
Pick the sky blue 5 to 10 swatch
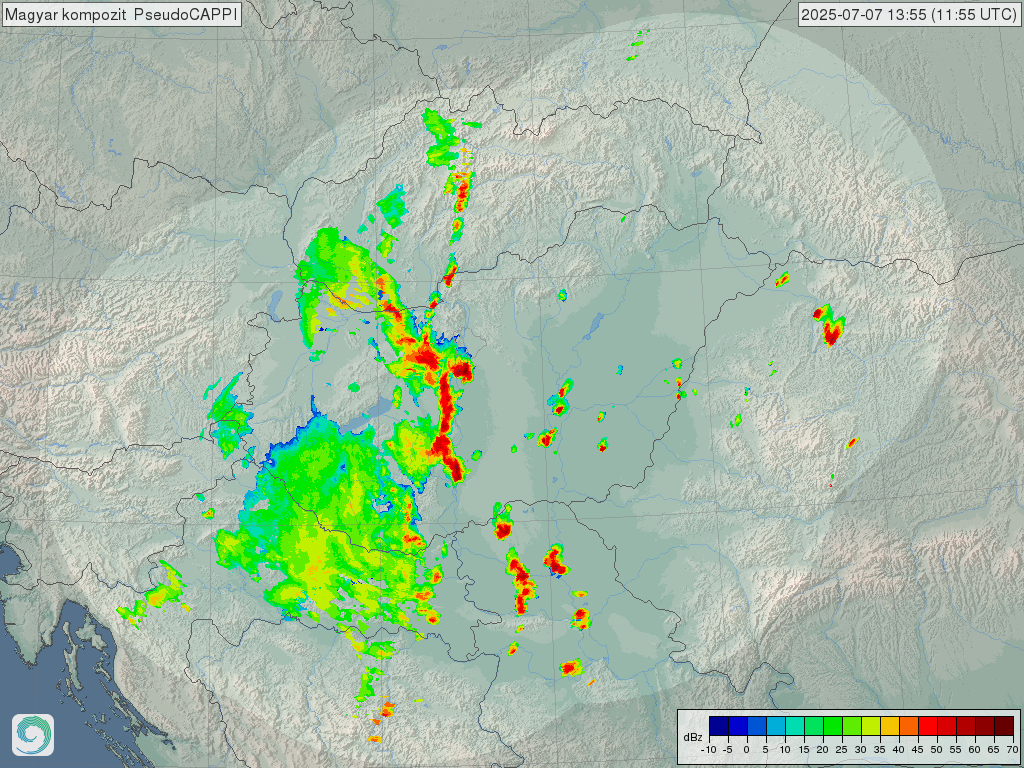point(776,726)
